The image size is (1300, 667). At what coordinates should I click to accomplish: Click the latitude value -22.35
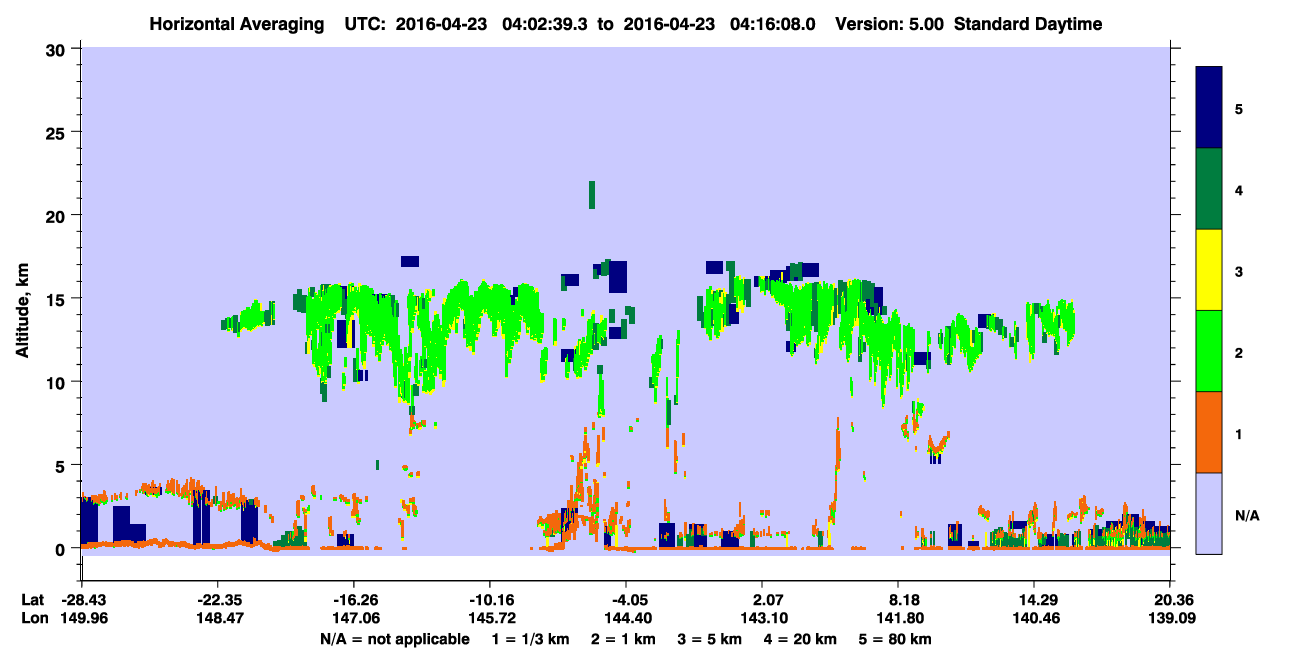point(217,600)
